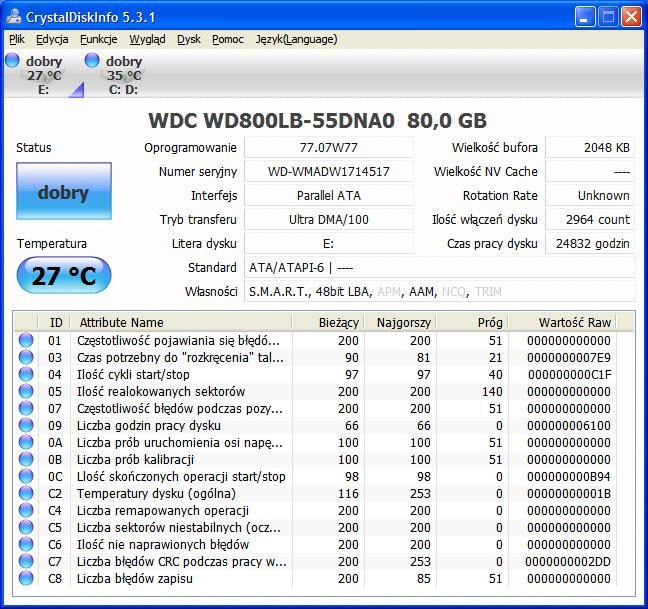
Task: Click the Próg column header
Action: pyautogui.click(x=472, y=322)
